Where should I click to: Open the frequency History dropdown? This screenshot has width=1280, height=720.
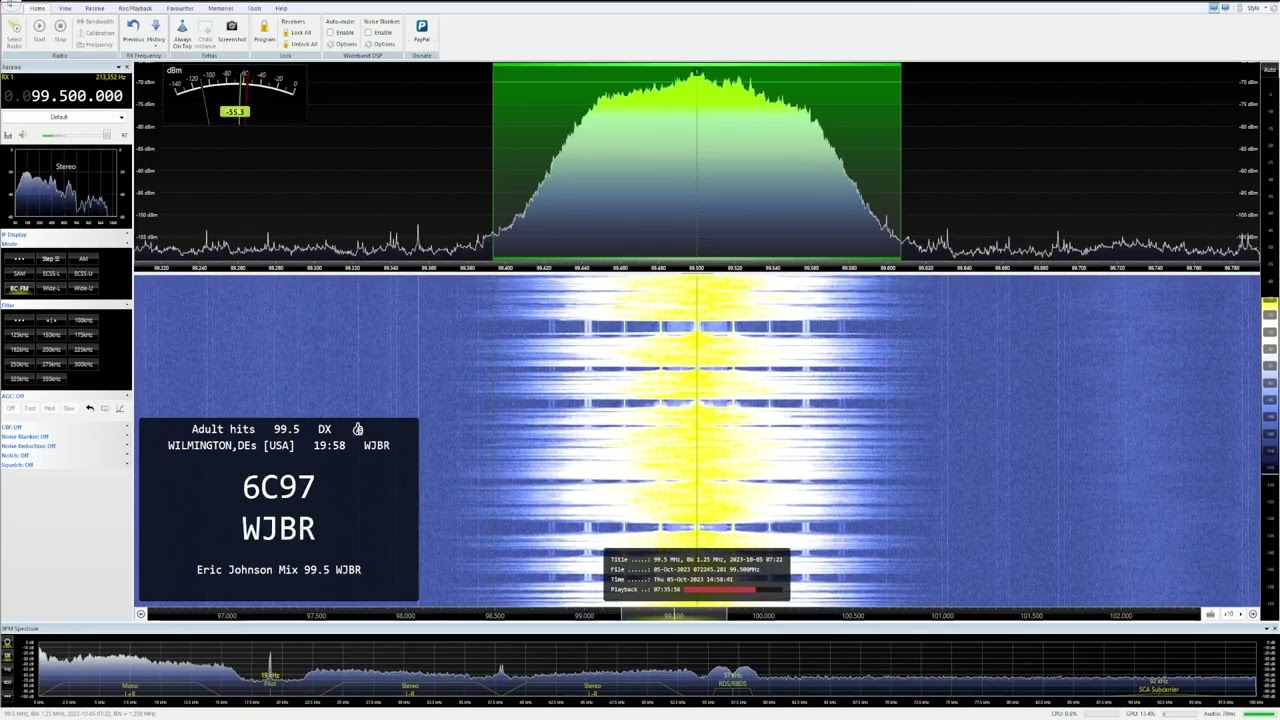(x=156, y=31)
